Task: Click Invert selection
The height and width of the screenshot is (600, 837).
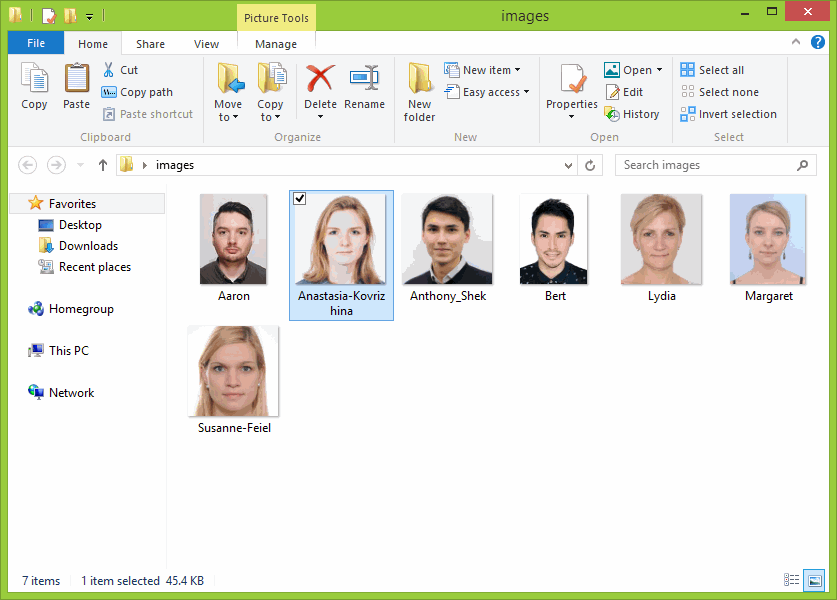Action: click(x=728, y=114)
